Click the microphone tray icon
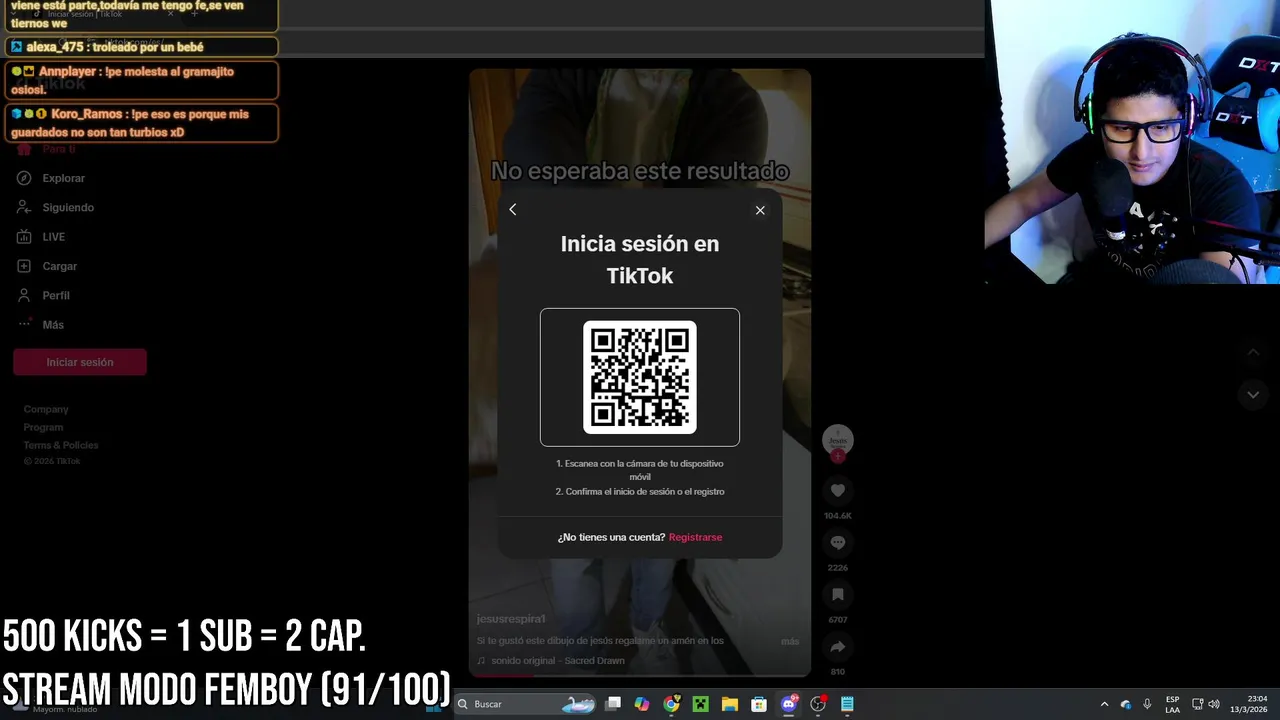 [x=1147, y=704]
